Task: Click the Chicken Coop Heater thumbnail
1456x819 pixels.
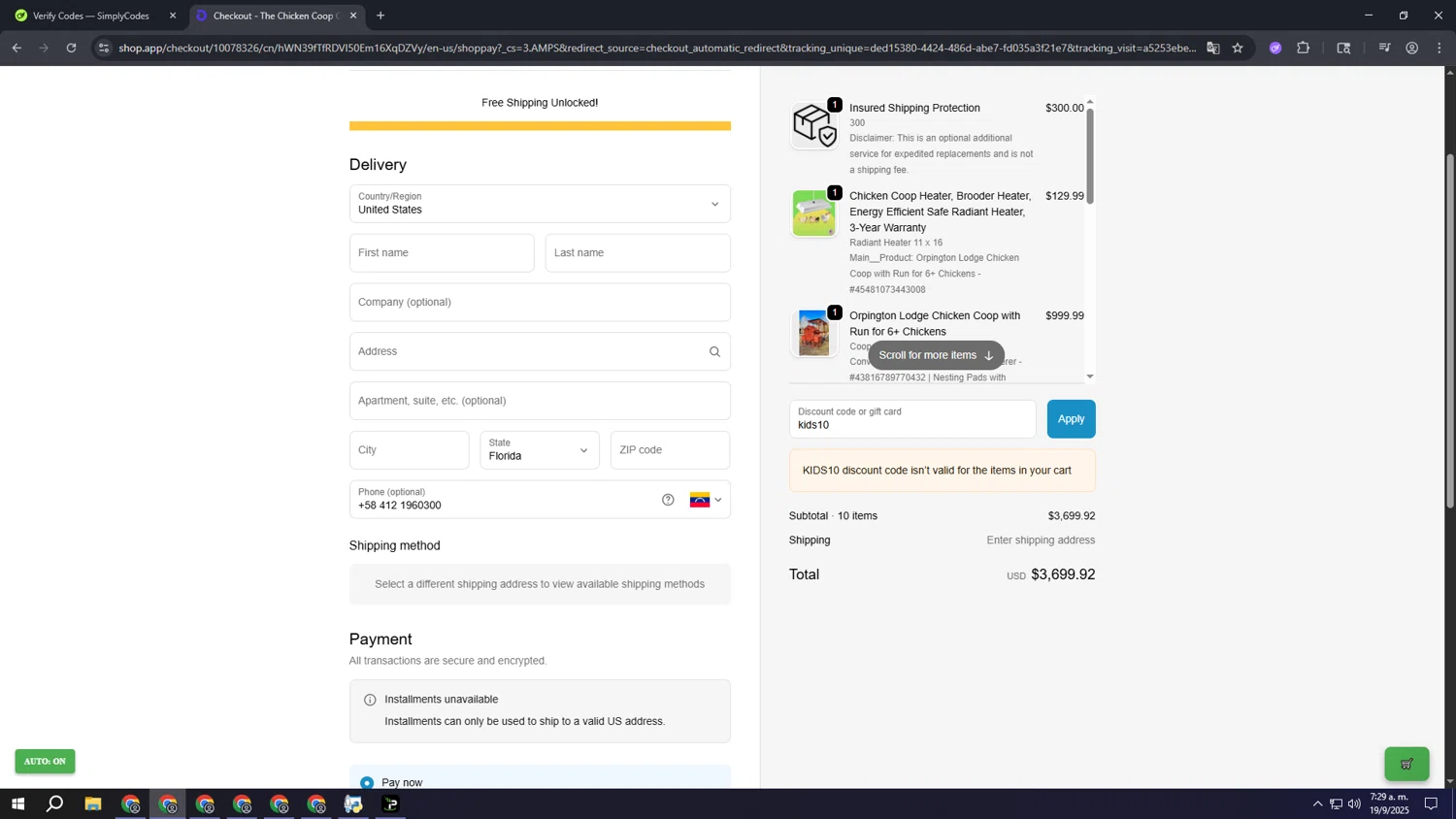Action: [813, 213]
